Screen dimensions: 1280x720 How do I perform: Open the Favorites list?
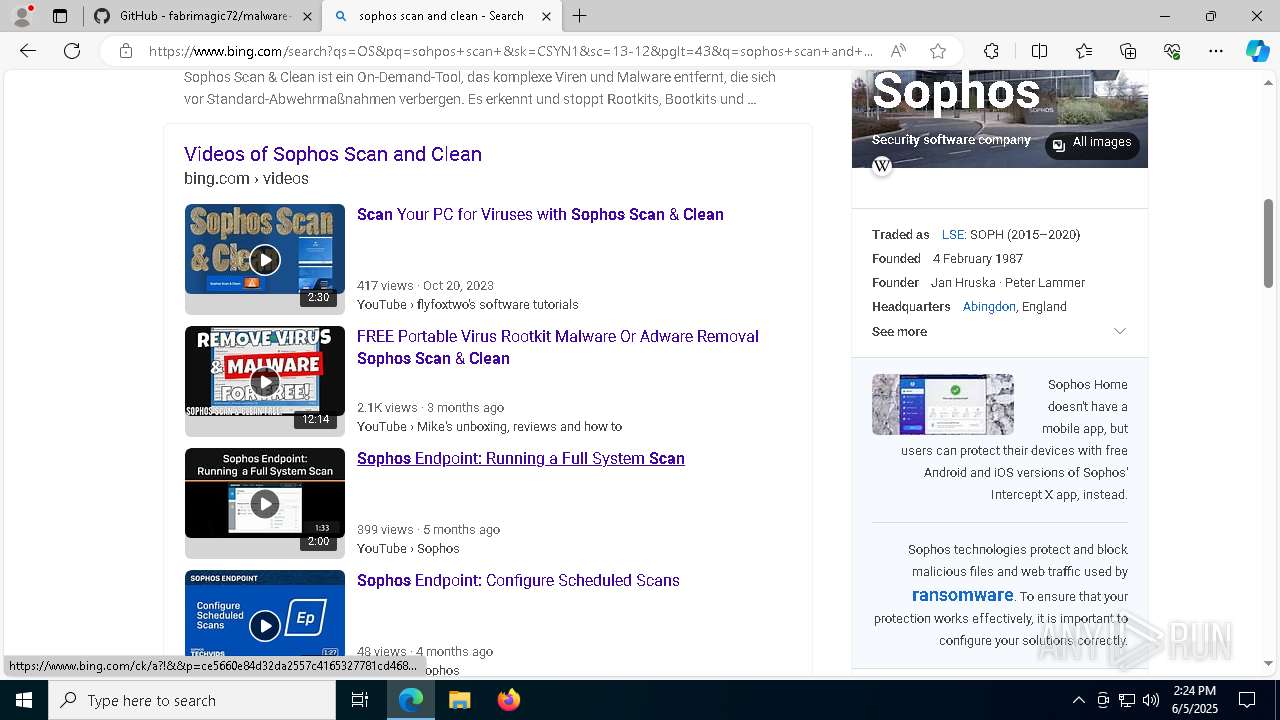coord(1084,51)
